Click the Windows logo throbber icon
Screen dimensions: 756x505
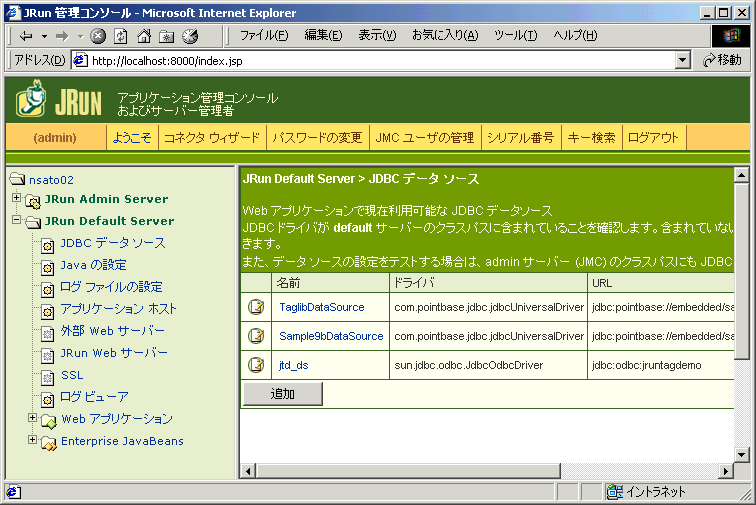tap(731, 36)
